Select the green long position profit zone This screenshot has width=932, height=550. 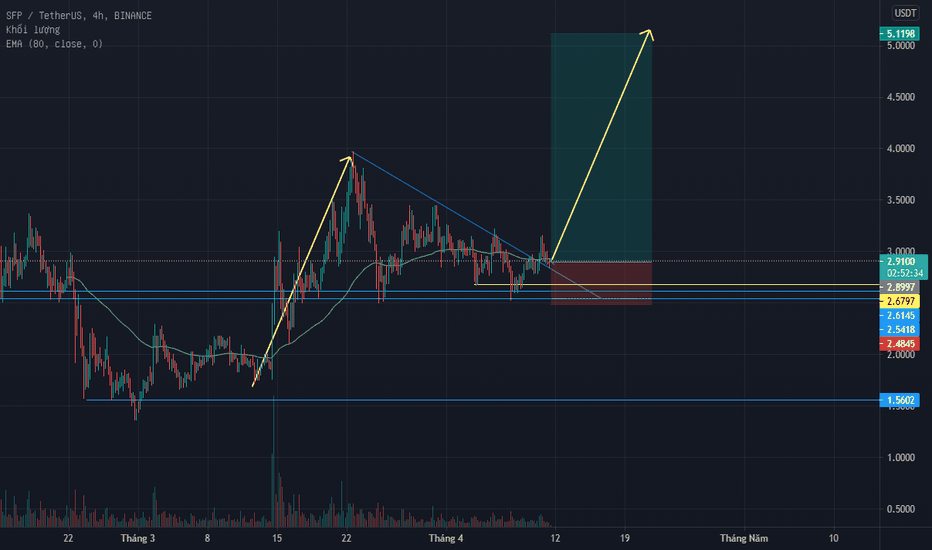point(601,147)
